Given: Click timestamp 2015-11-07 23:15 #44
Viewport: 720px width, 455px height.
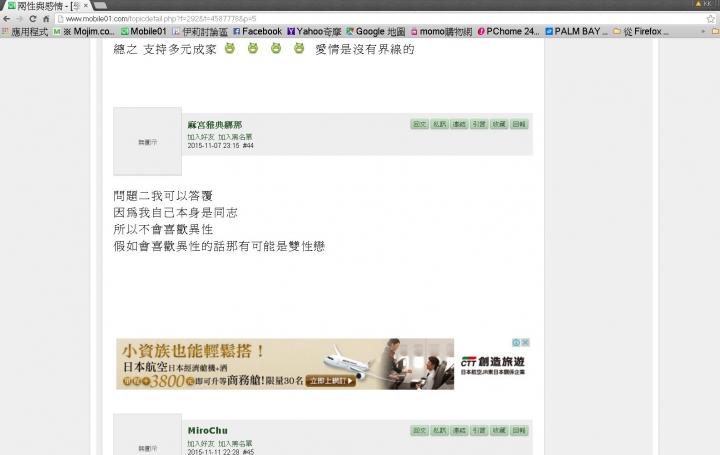Looking at the screenshot, I should click(x=220, y=146).
